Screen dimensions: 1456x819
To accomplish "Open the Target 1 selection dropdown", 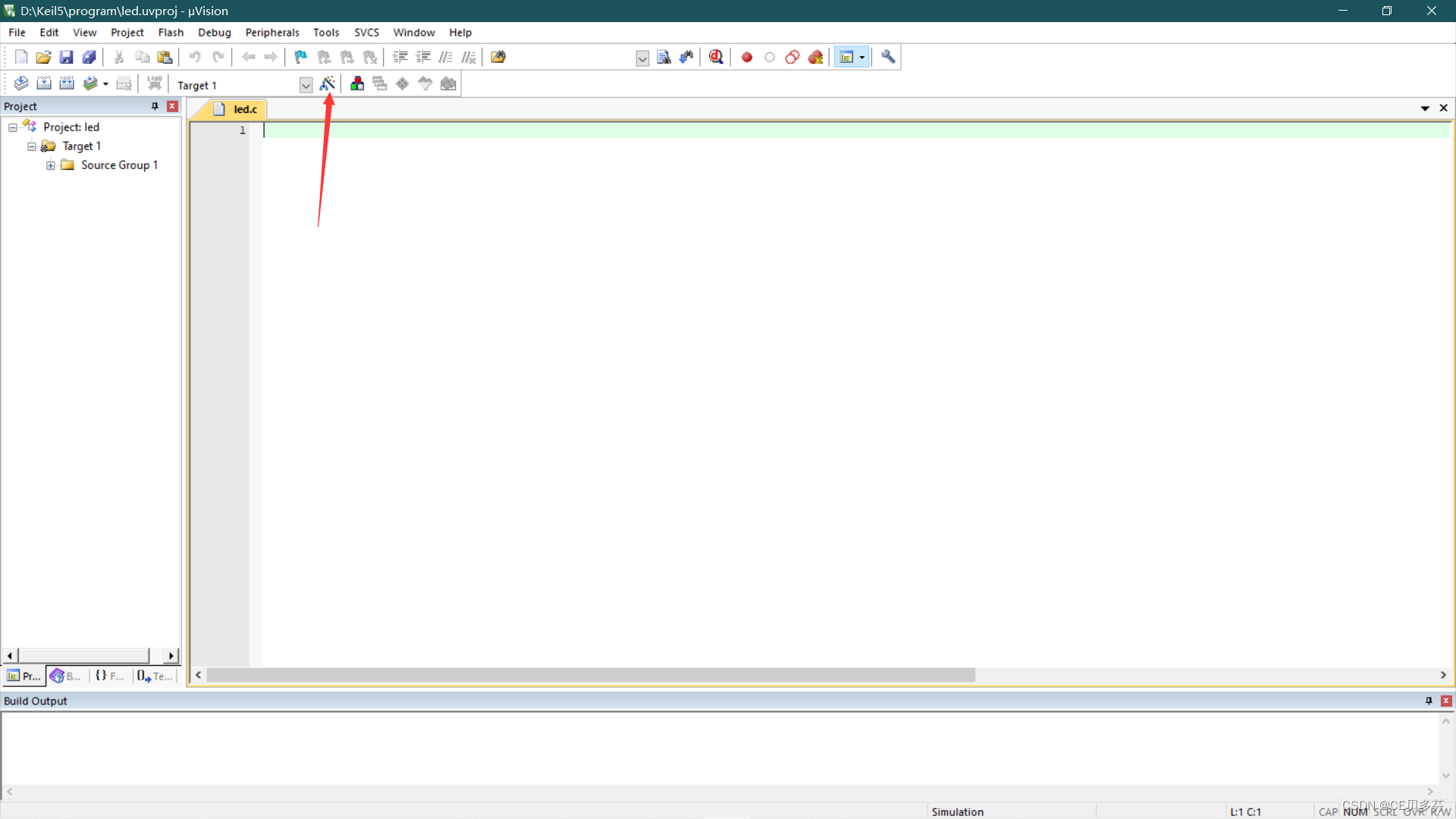I will [306, 85].
